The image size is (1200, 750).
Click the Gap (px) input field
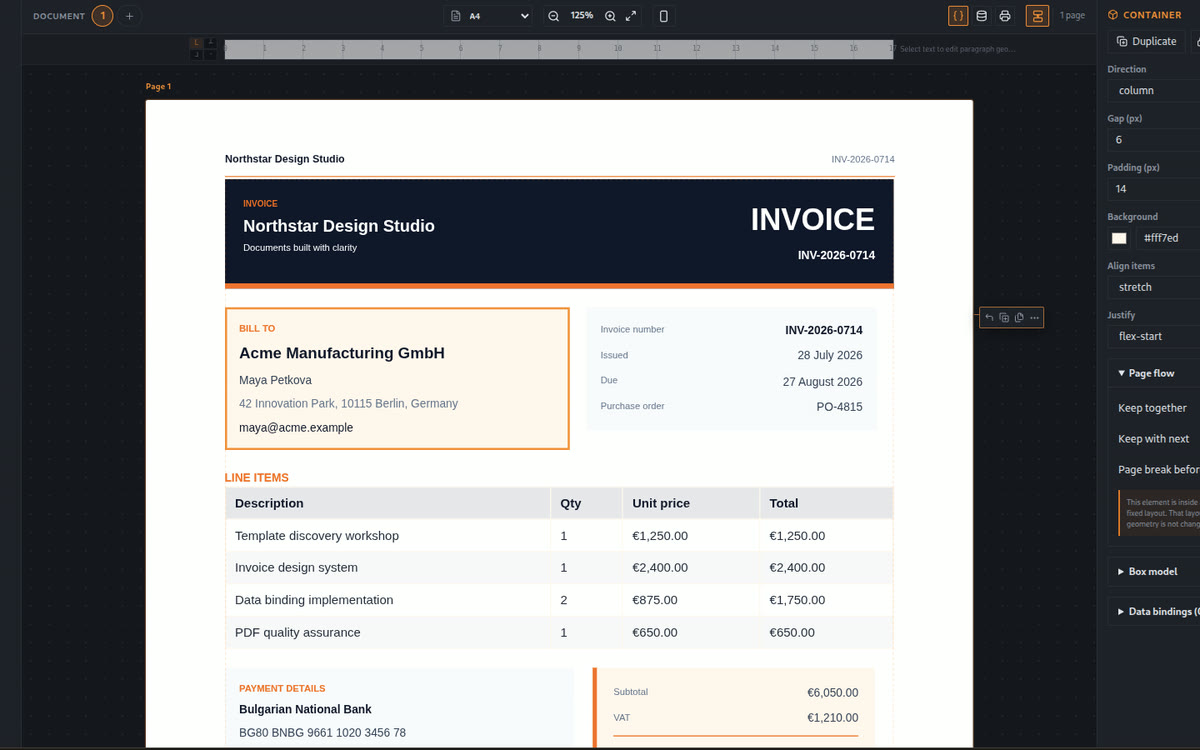(1154, 139)
